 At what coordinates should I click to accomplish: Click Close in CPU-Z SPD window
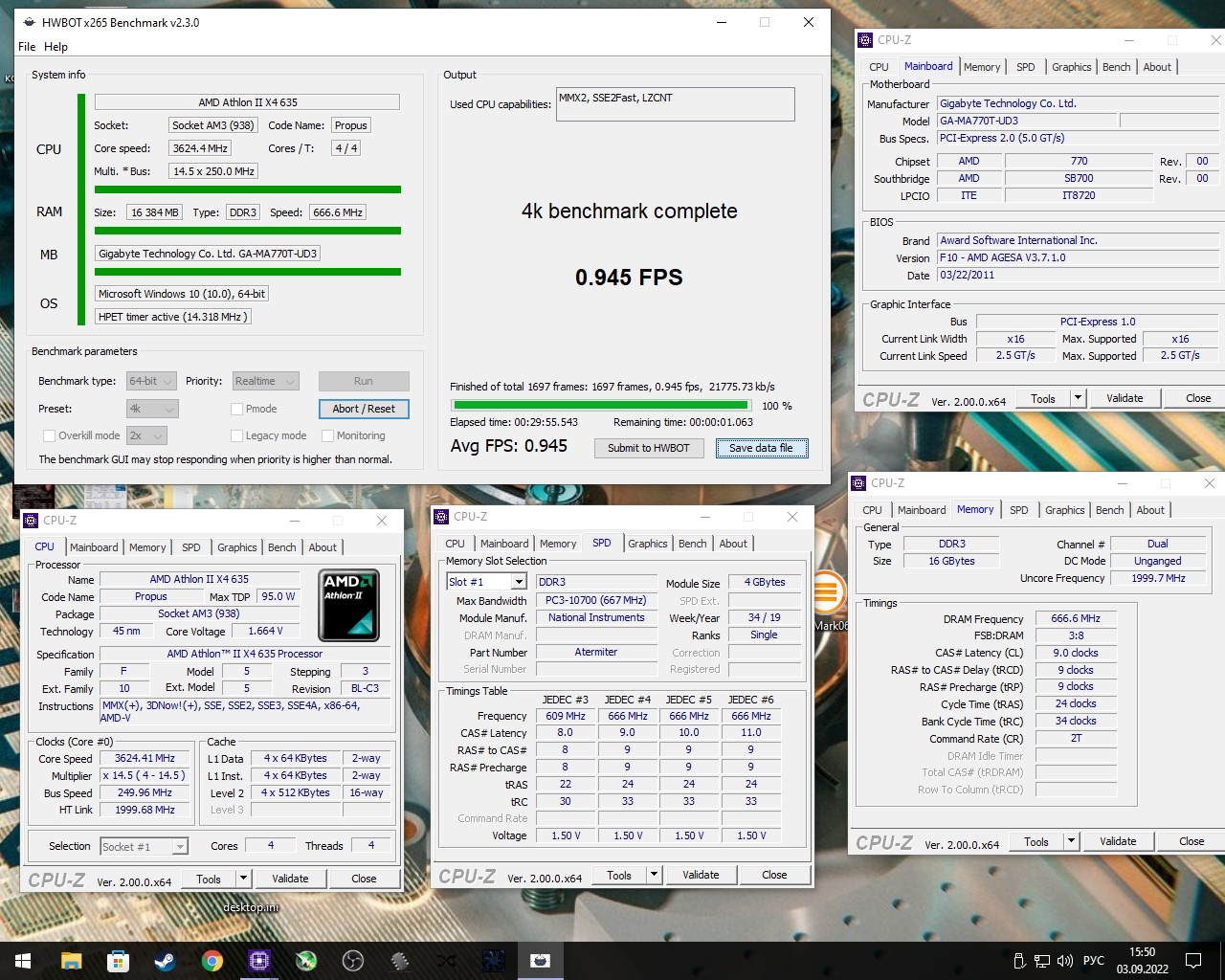click(x=774, y=875)
